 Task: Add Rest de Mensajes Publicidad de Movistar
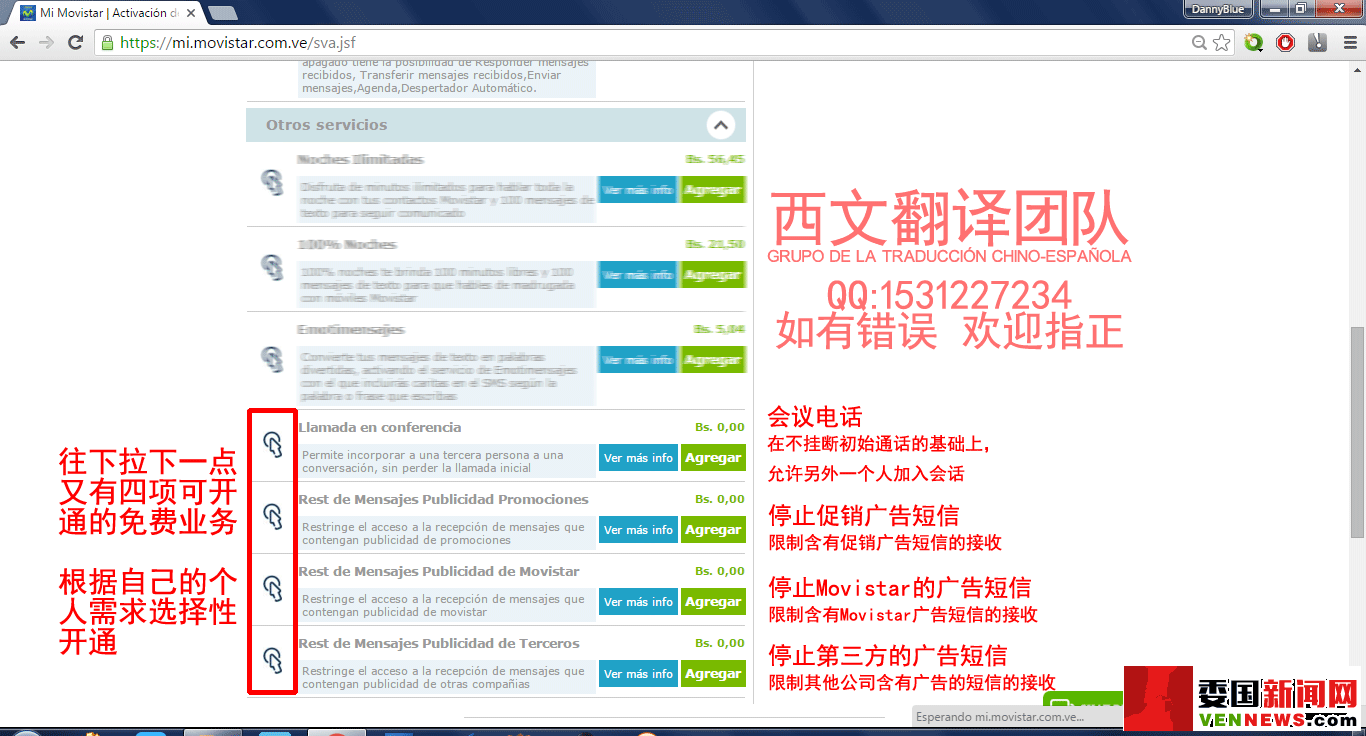tap(713, 602)
